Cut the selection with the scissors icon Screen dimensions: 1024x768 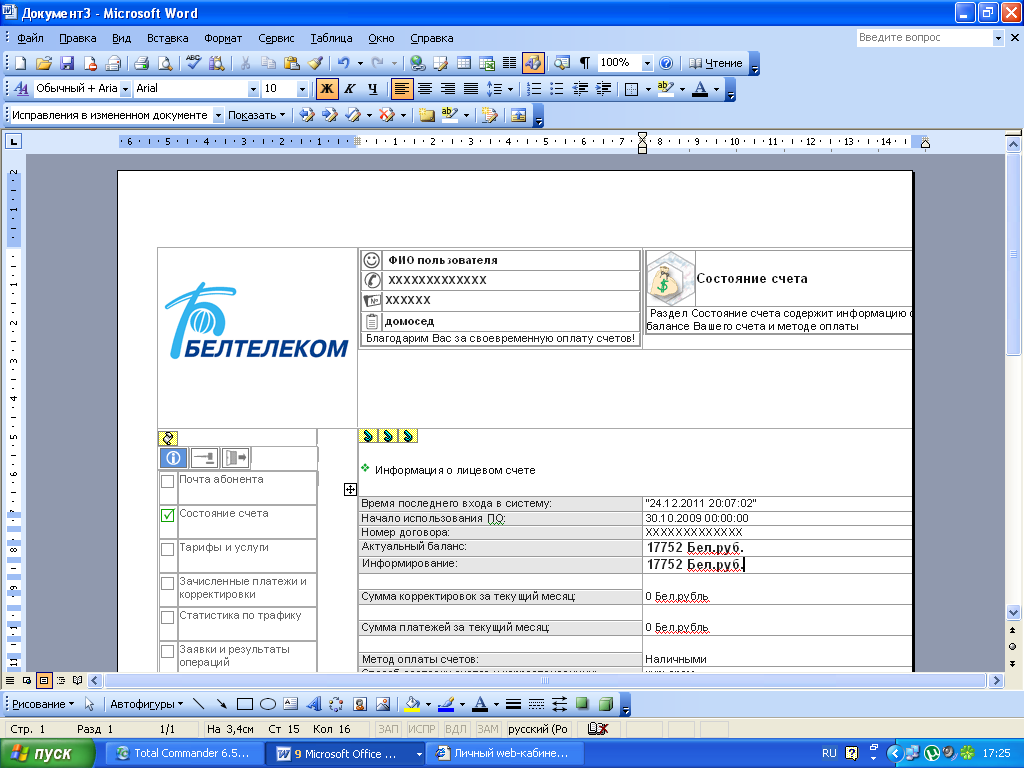pyautogui.click(x=246, y=63)
